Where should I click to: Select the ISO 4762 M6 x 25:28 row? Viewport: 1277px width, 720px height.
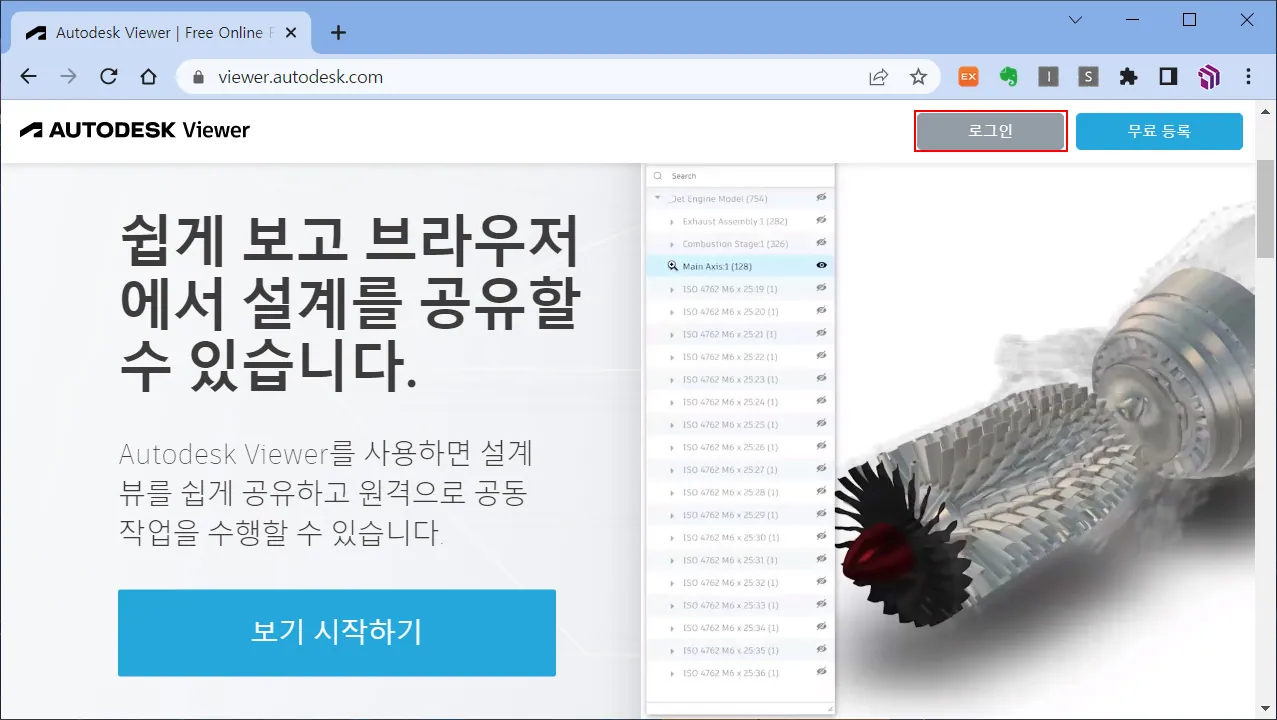click(740, 492)
